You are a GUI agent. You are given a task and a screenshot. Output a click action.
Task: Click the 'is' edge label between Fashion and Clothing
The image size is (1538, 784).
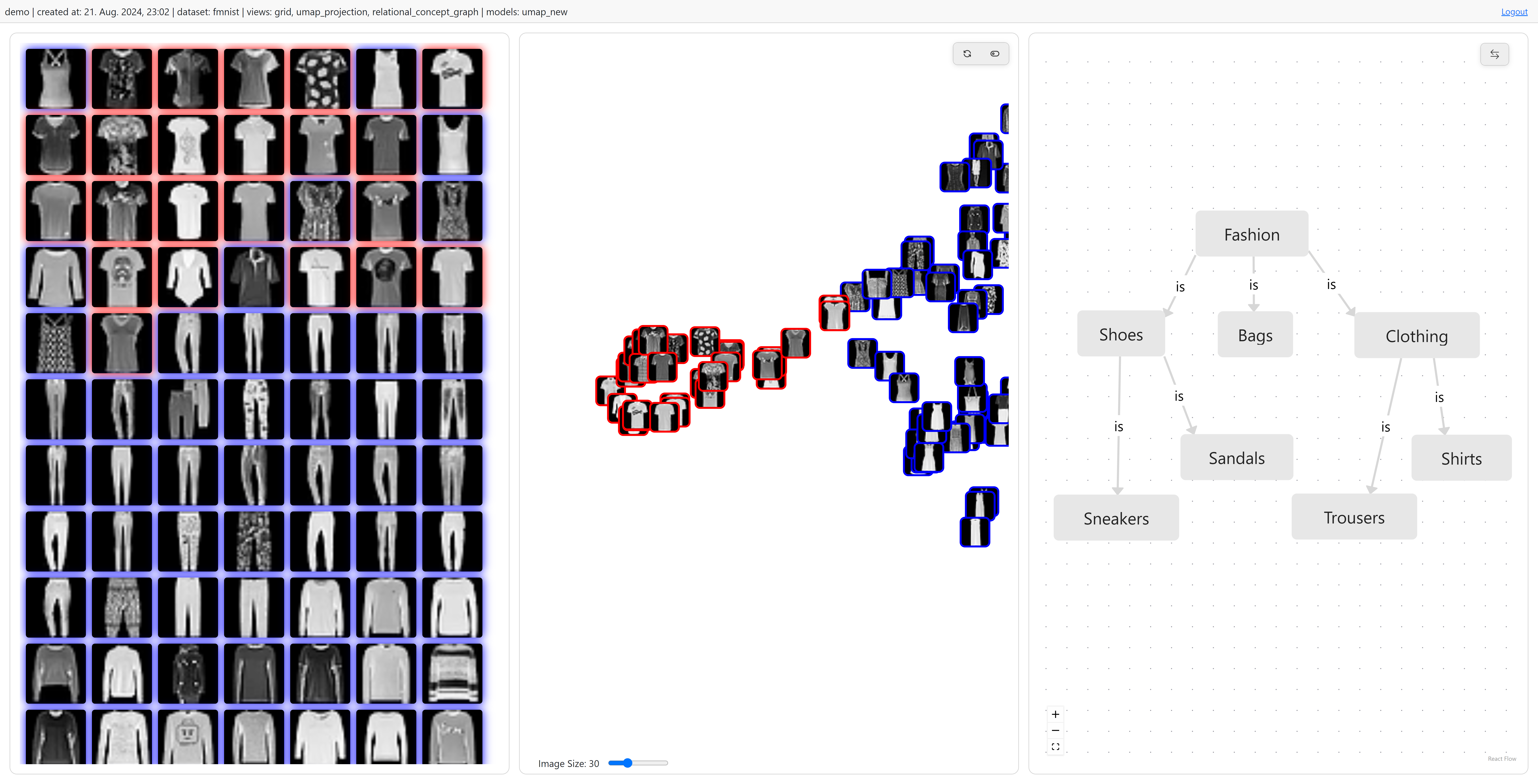(1331, 284)
